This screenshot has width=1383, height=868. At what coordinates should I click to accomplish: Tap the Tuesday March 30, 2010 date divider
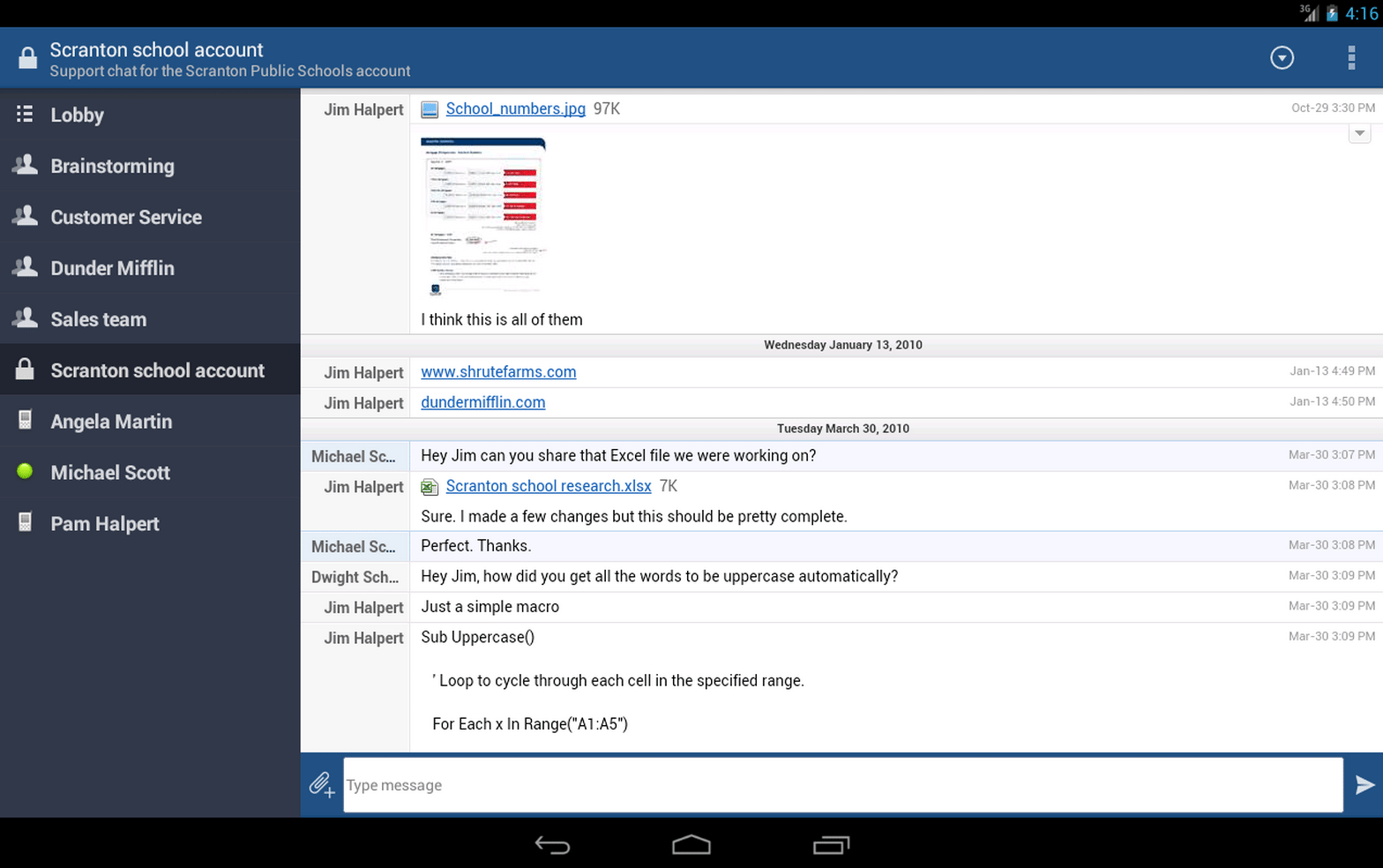pos(842,429)
